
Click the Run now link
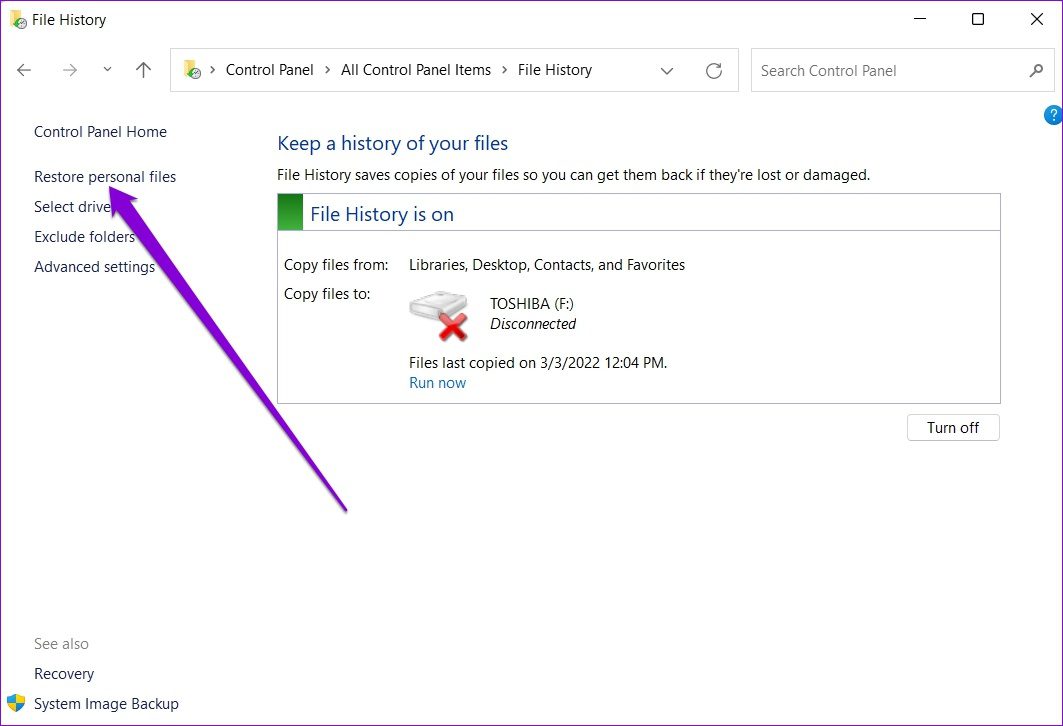[437, 383]
